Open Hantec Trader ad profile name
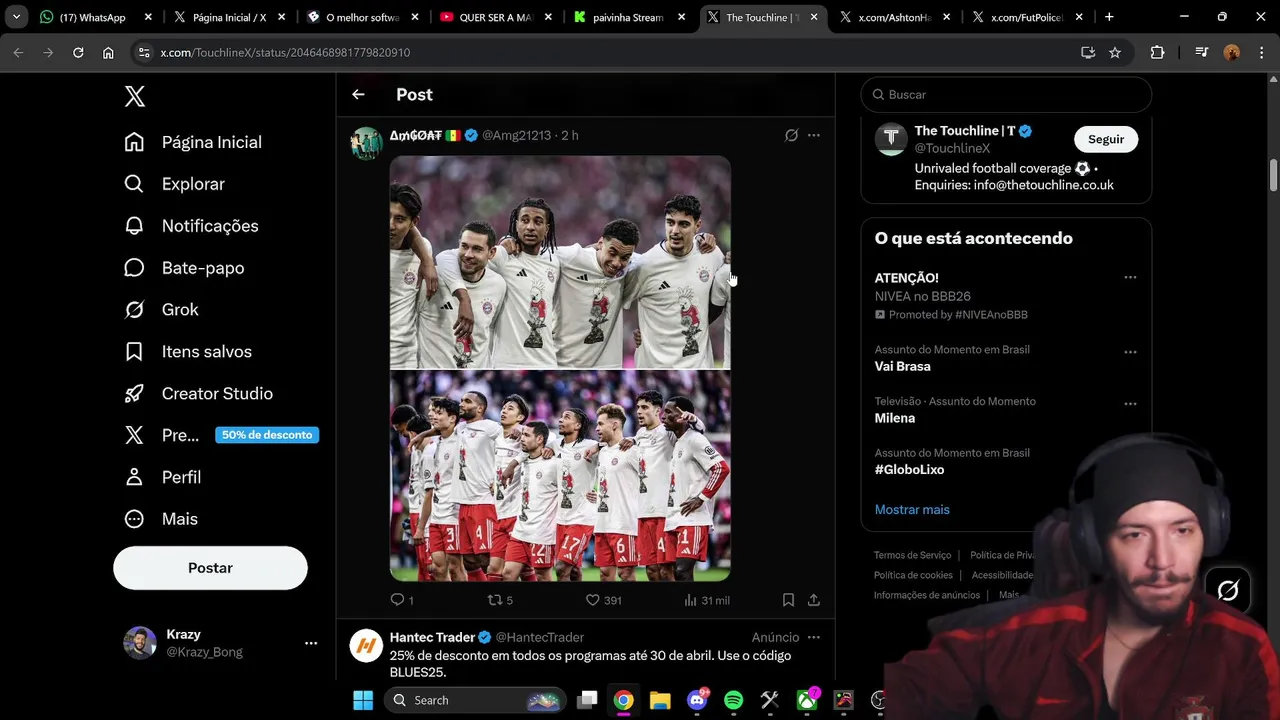Image resolution: width=1280 pixels, height=720 pixels. coord(433,637)
